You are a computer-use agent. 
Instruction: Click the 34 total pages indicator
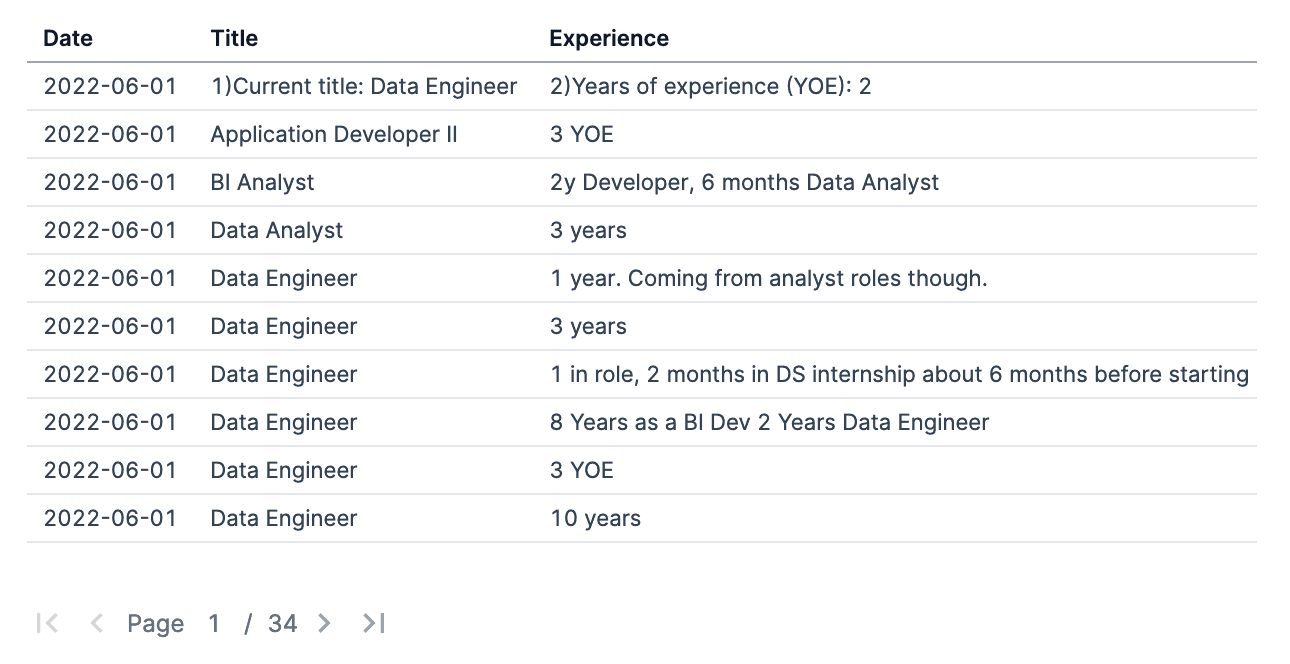pos(282,623)
